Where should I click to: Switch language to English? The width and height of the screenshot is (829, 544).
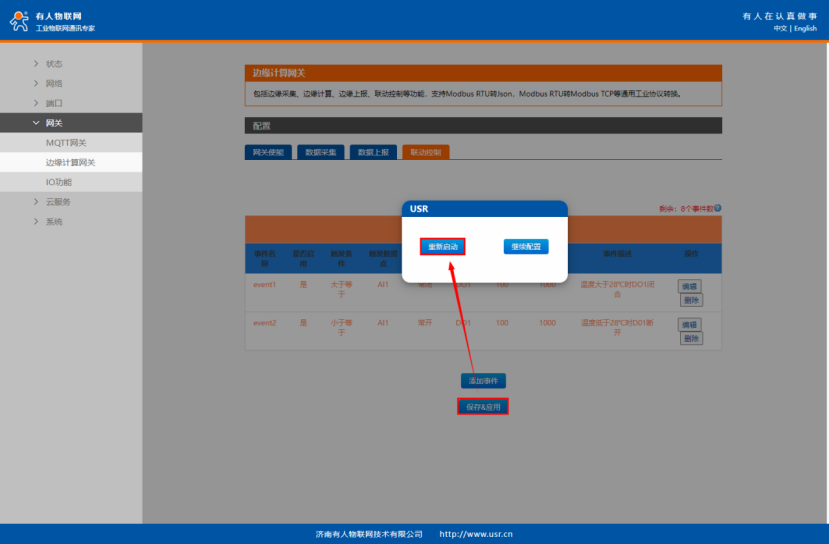805,28
